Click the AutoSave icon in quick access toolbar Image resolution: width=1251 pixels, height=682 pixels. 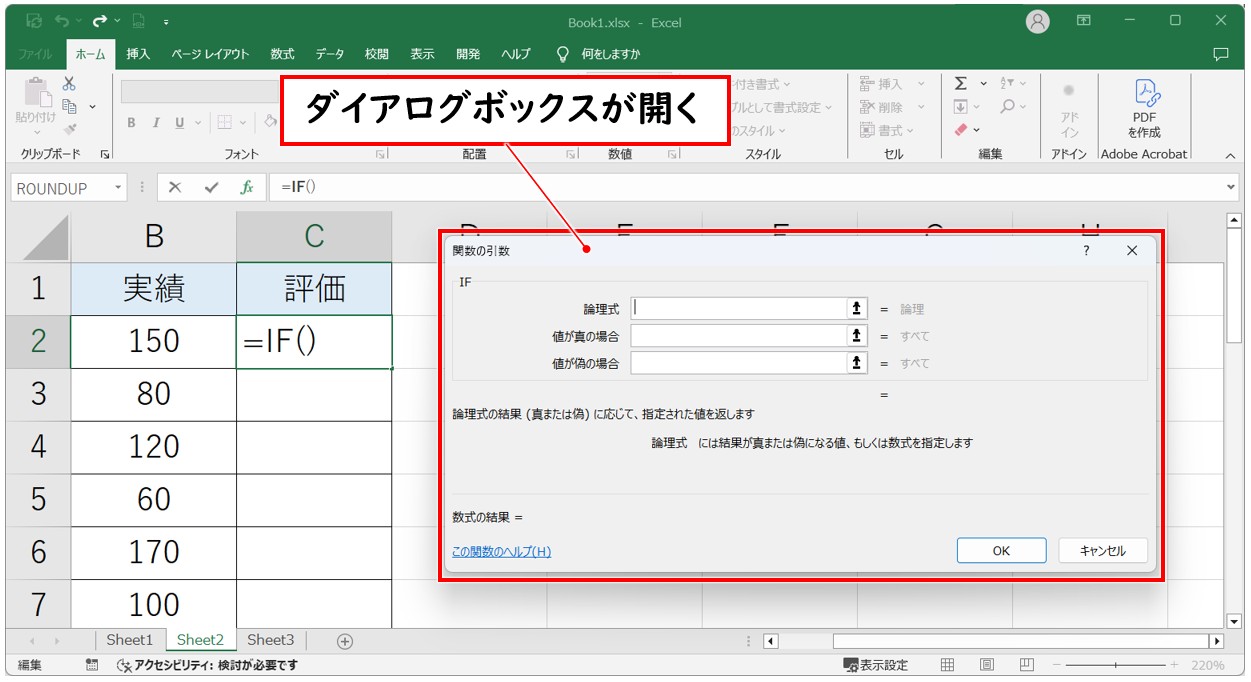33,20
